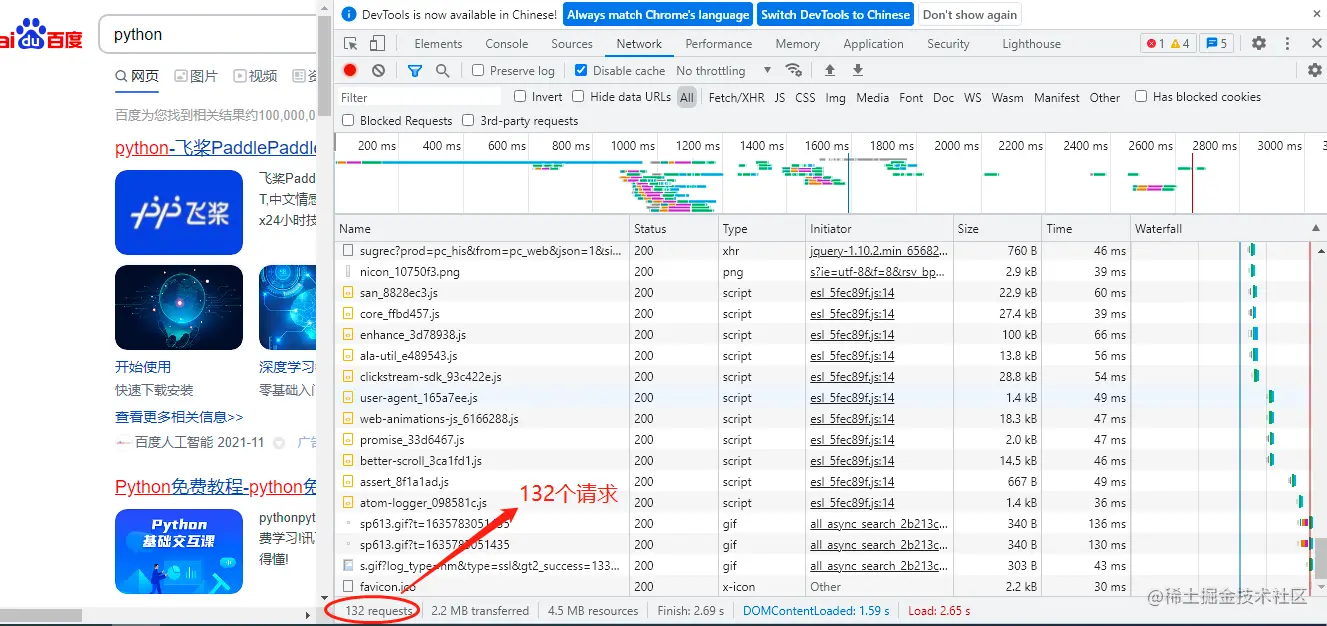
Task: Select the inspect element cursor icon
Action: tap(351, 43)
